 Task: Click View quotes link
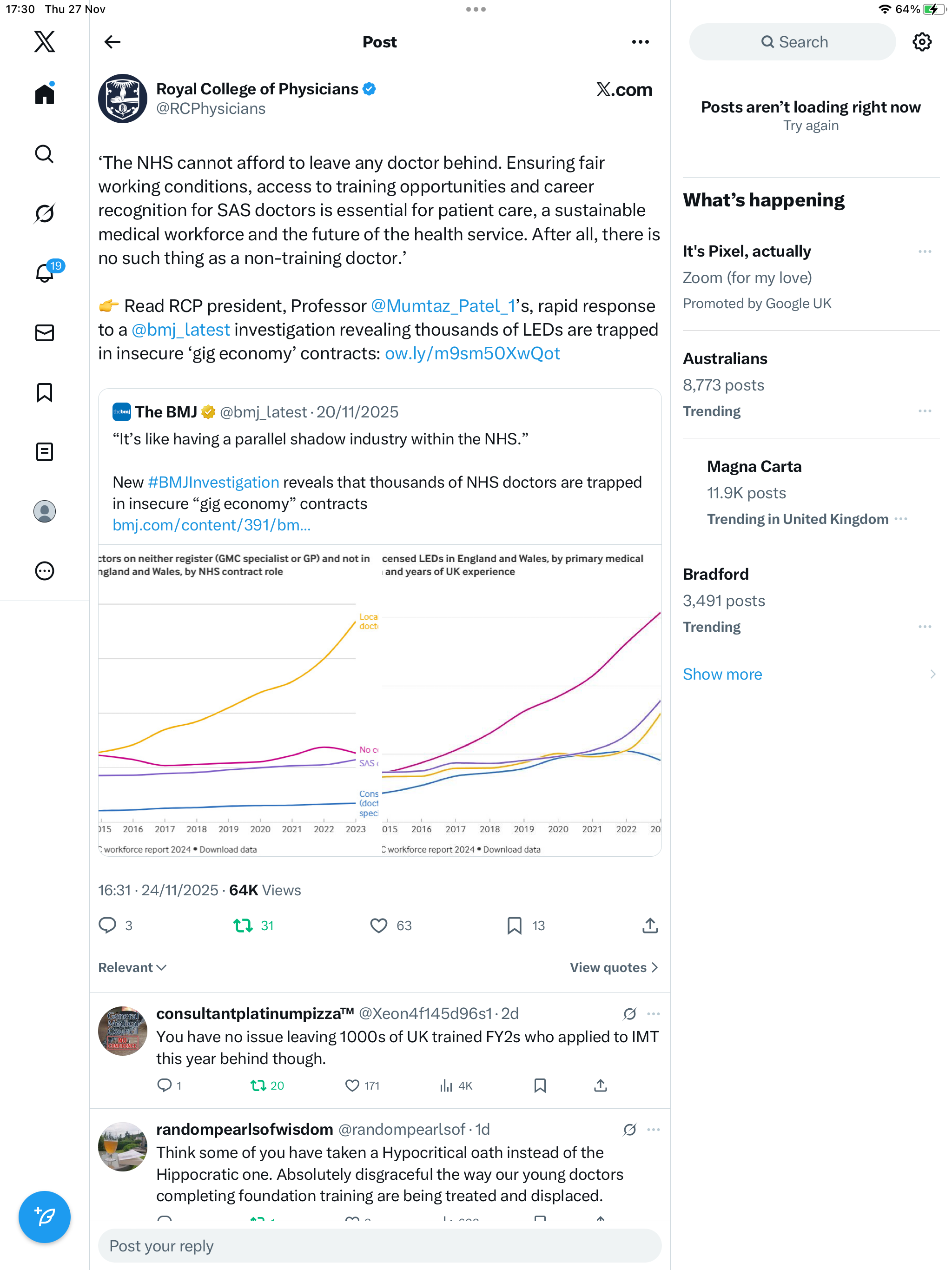tap(613, 967)
